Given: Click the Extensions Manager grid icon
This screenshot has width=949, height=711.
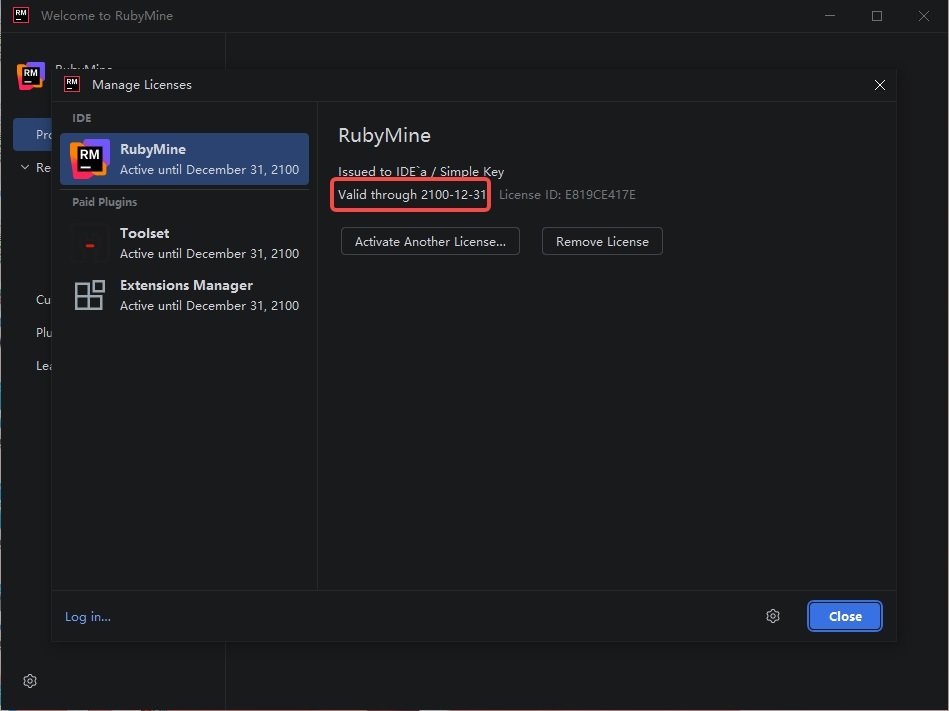Looking at the screenshot, I should [x=90, y=295].
